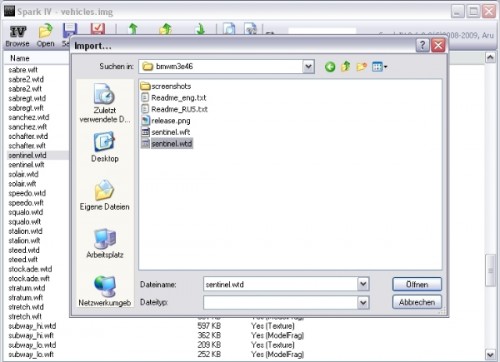Click the Öffnen button
The image size is (500, 362).
coord(417,284)
